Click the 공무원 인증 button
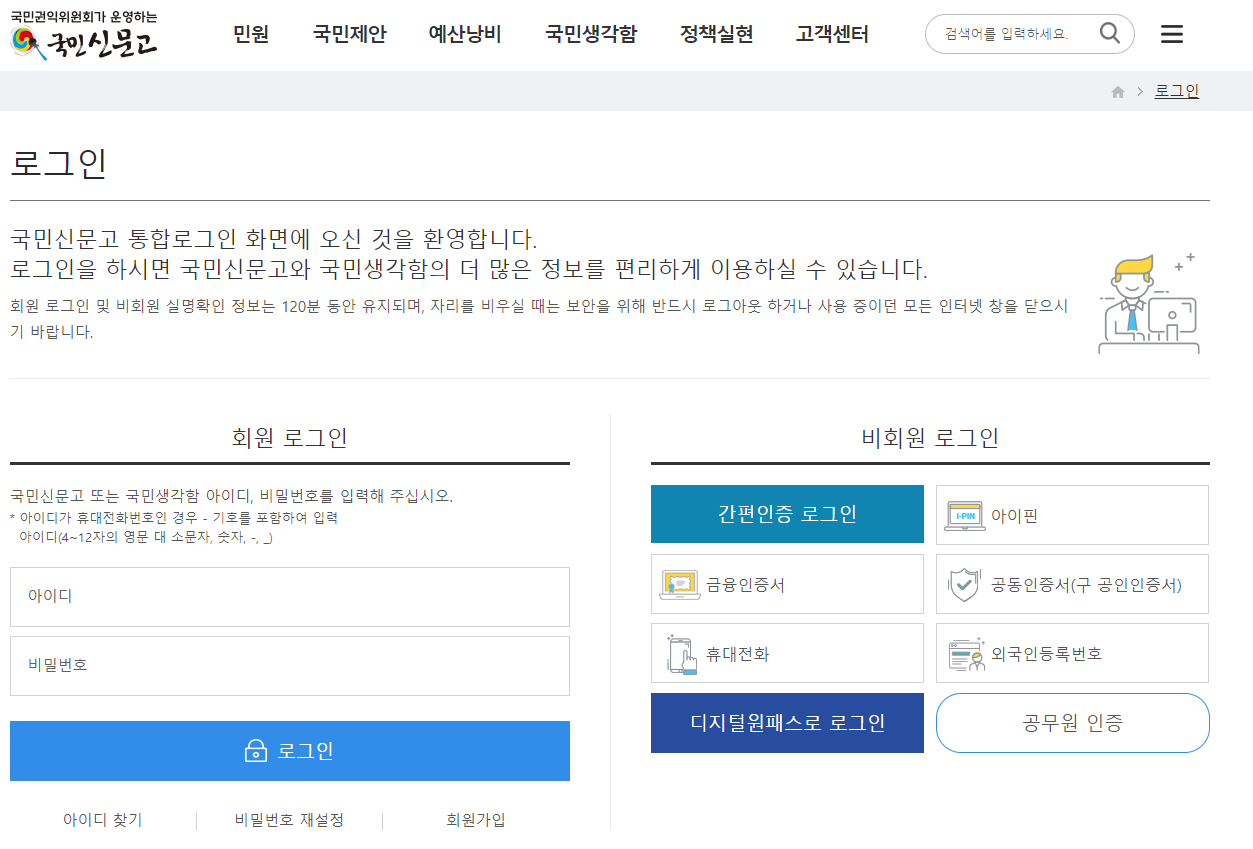Image resolution: width=1253 pixels, height=849 pixels. click(x=1072, y=722)
